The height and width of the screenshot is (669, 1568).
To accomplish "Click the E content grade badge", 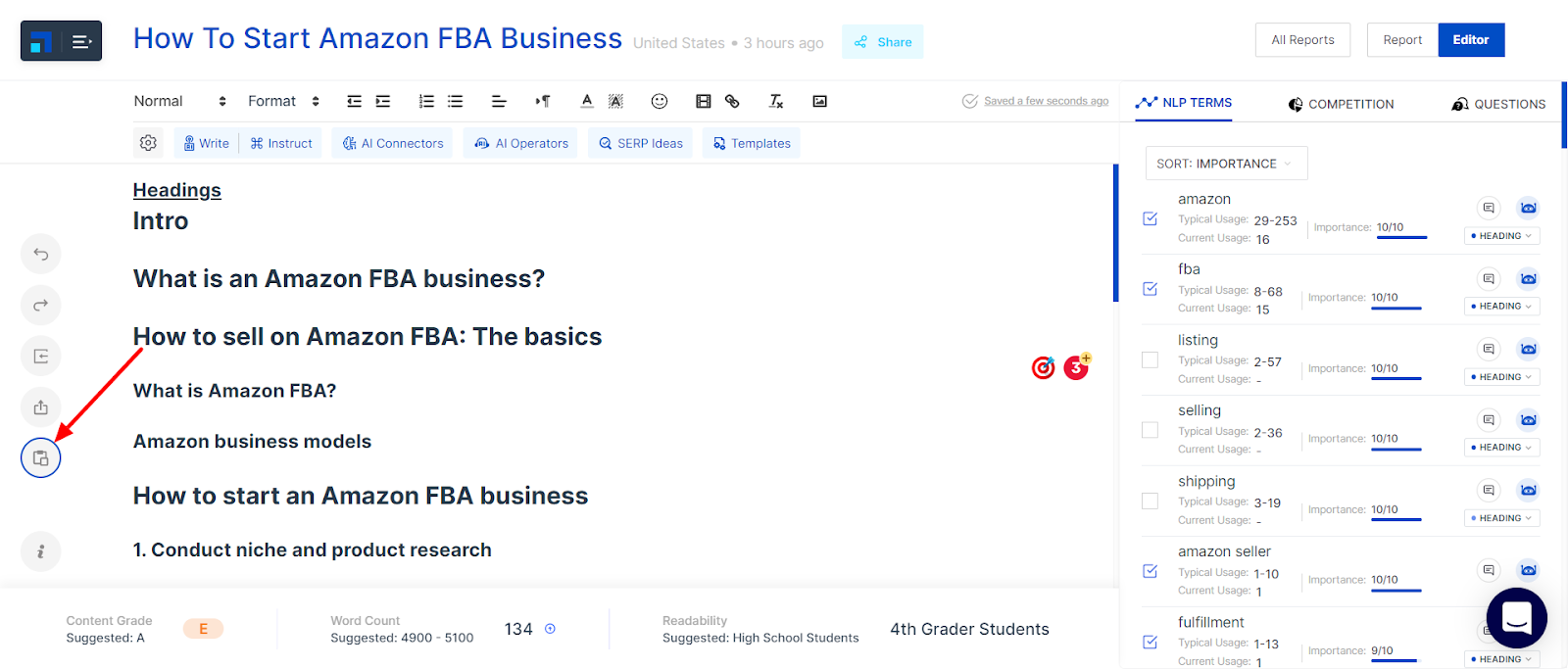I will coord(203,629).
